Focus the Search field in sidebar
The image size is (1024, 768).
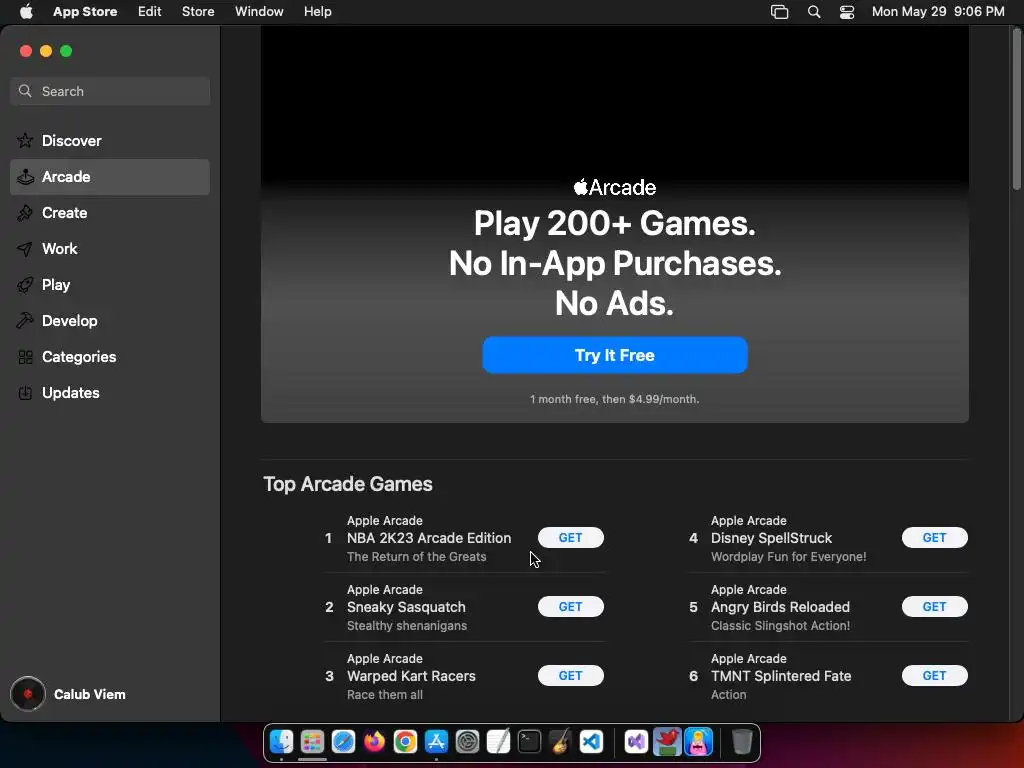pyautogui.click(x=110, y=91)
